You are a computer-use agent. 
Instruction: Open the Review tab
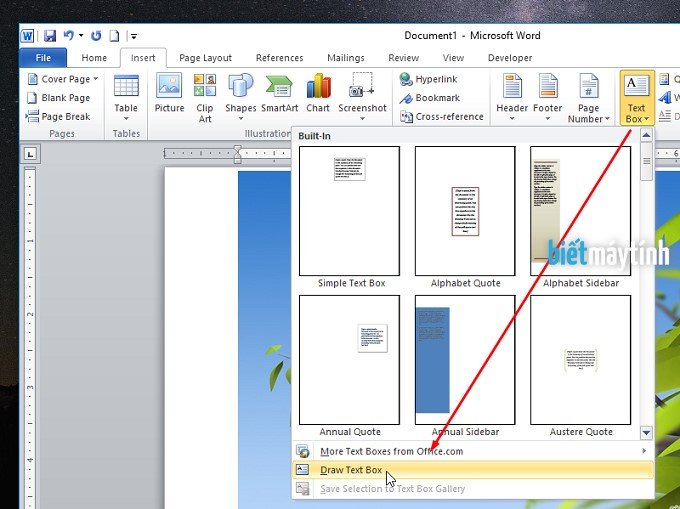click(x=403, y=58)
